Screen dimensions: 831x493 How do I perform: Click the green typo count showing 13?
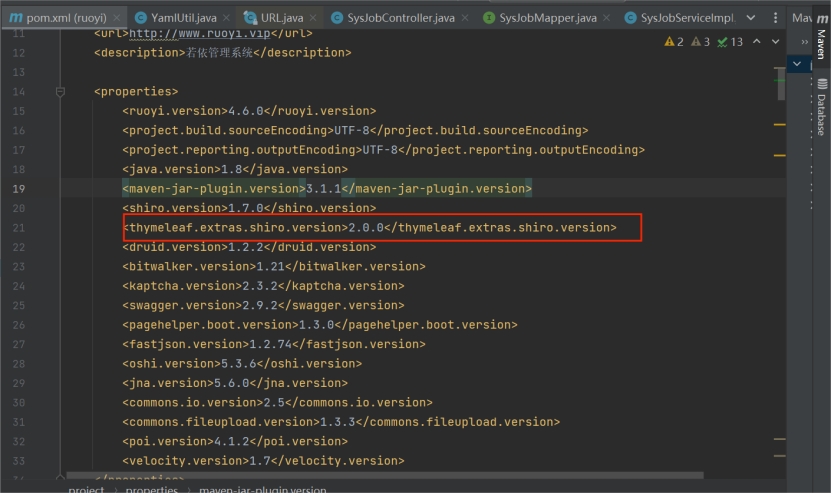point(730,42)
